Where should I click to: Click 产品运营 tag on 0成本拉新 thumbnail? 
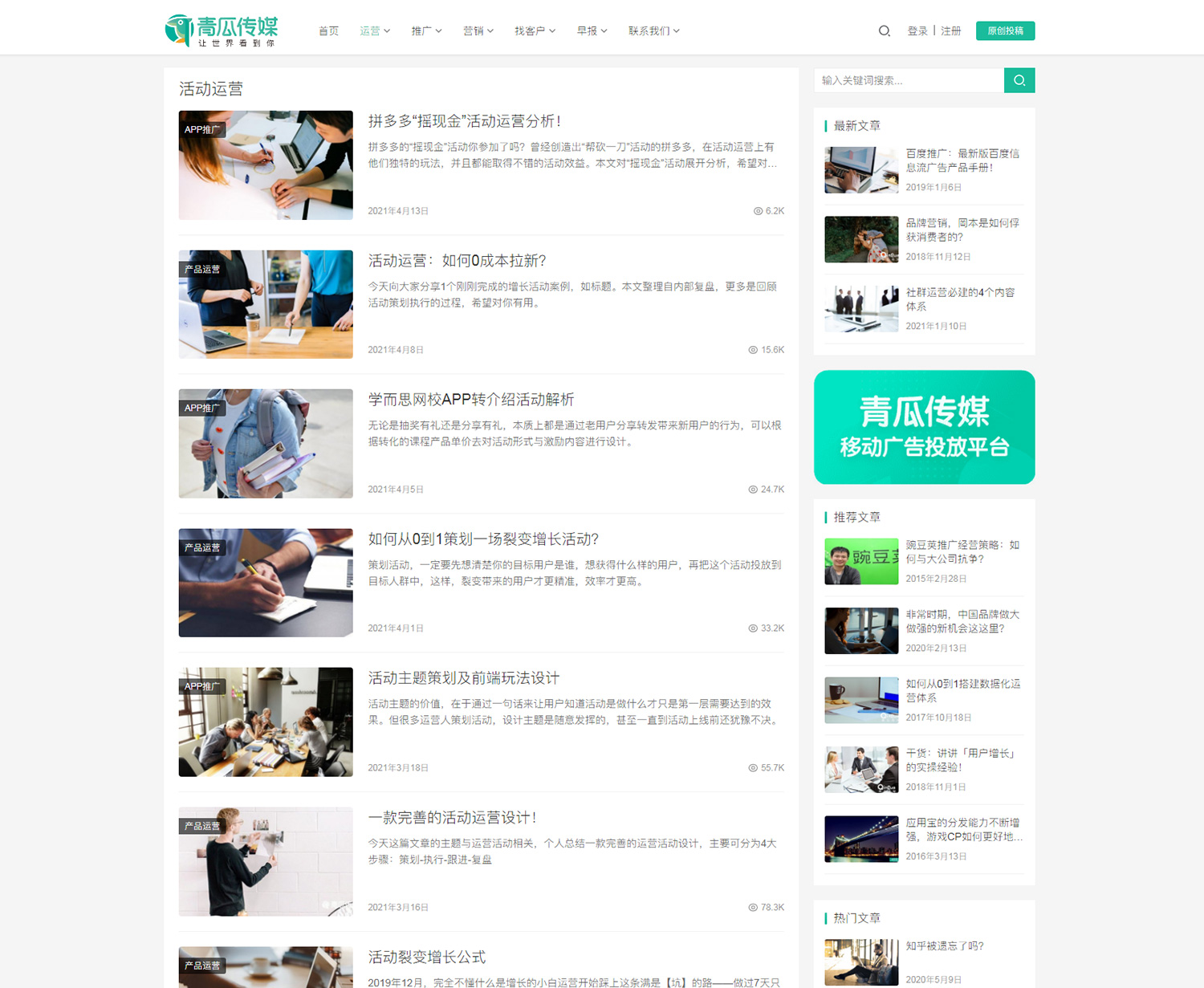tap(202, 269)
